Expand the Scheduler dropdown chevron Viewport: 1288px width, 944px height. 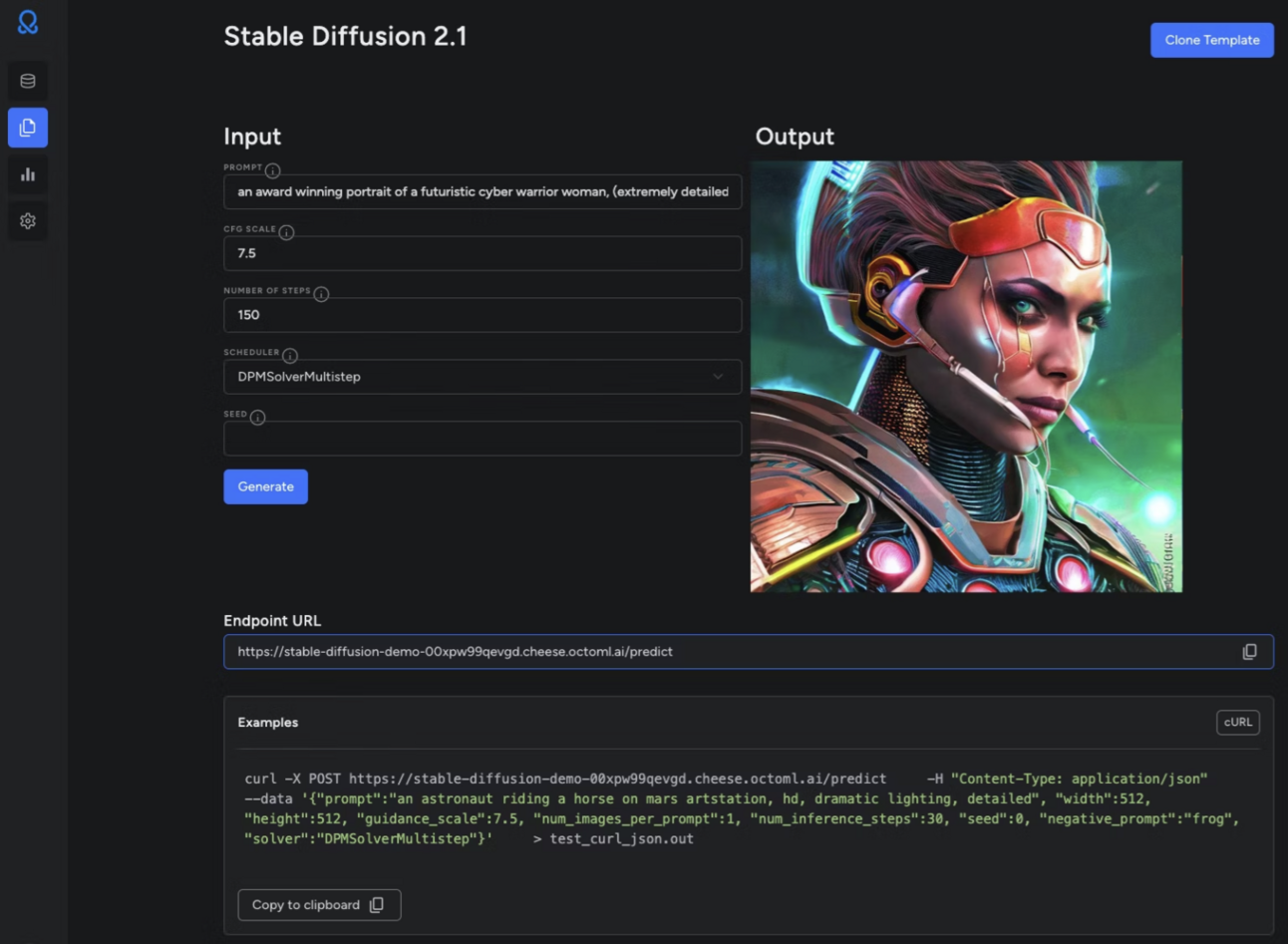coord(718,377)
